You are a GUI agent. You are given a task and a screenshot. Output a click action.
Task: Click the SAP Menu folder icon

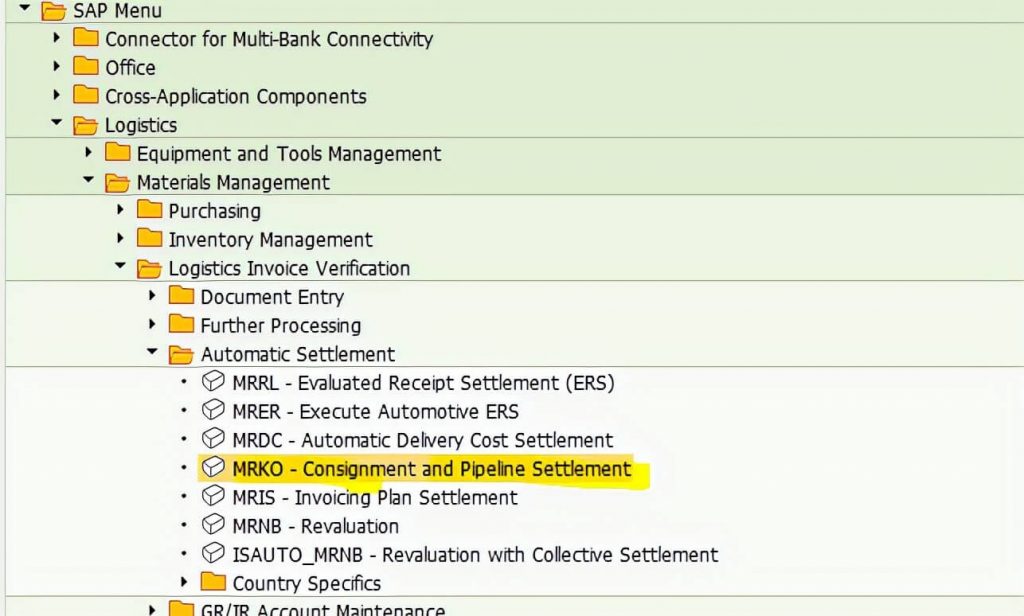coord(54,10)
